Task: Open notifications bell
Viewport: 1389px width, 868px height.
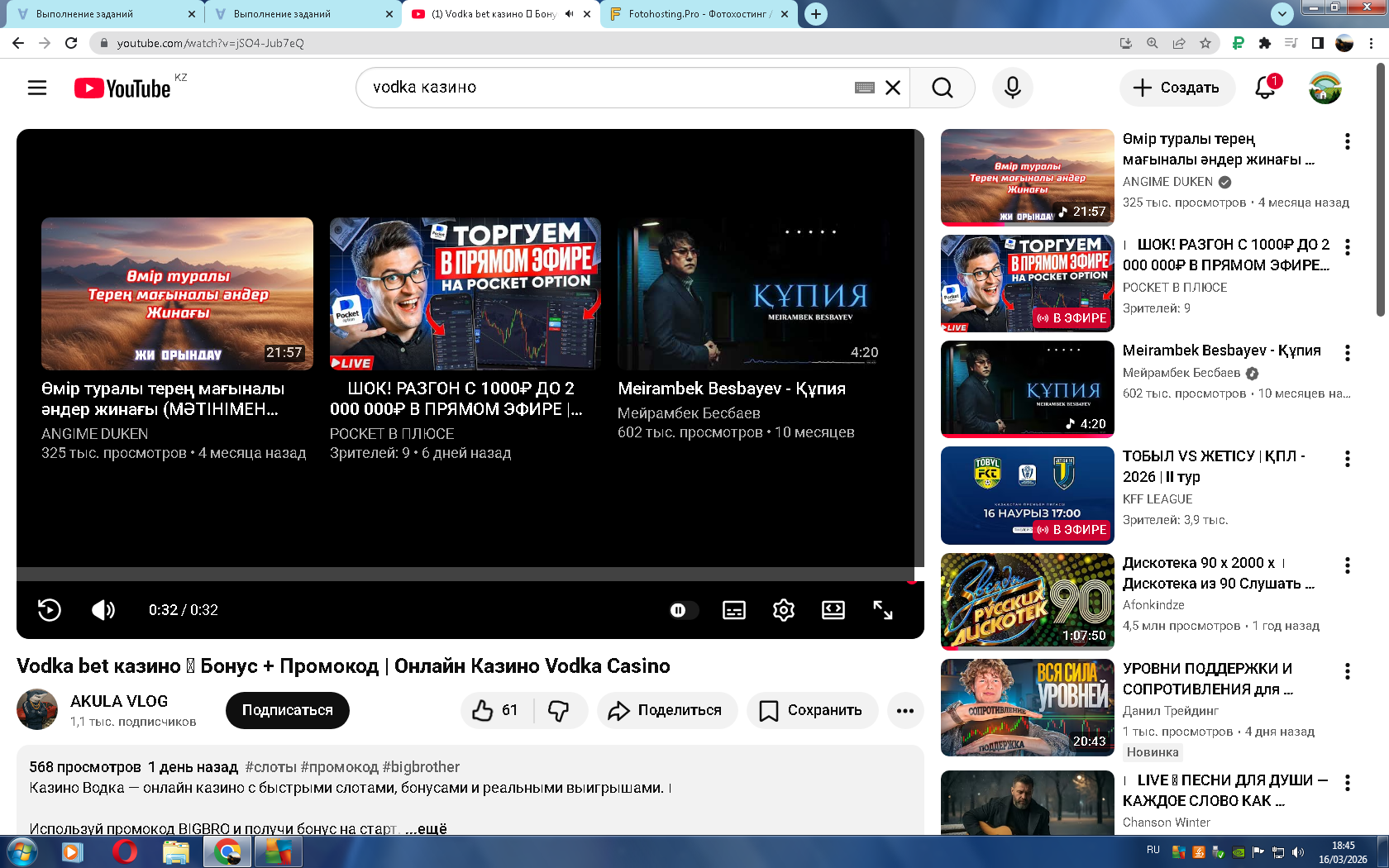Action: [1266, 88]
